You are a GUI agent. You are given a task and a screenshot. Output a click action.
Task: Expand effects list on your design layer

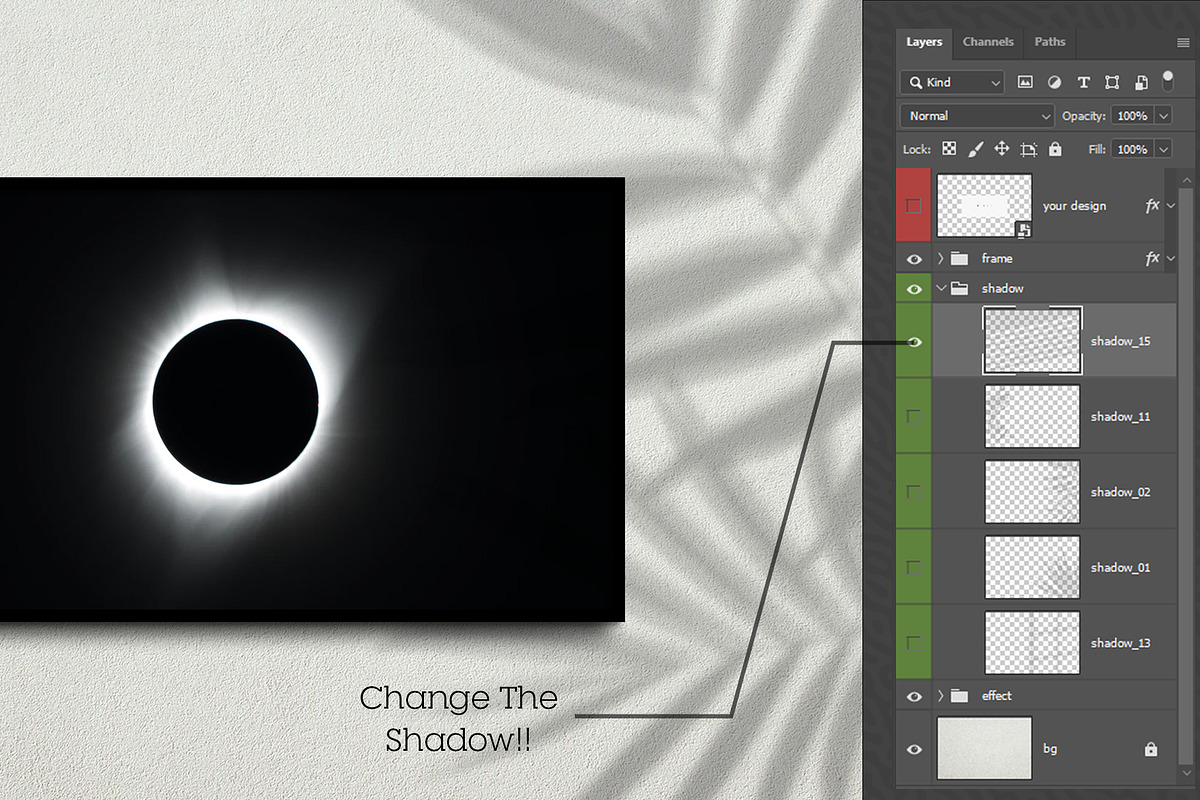1171,206
